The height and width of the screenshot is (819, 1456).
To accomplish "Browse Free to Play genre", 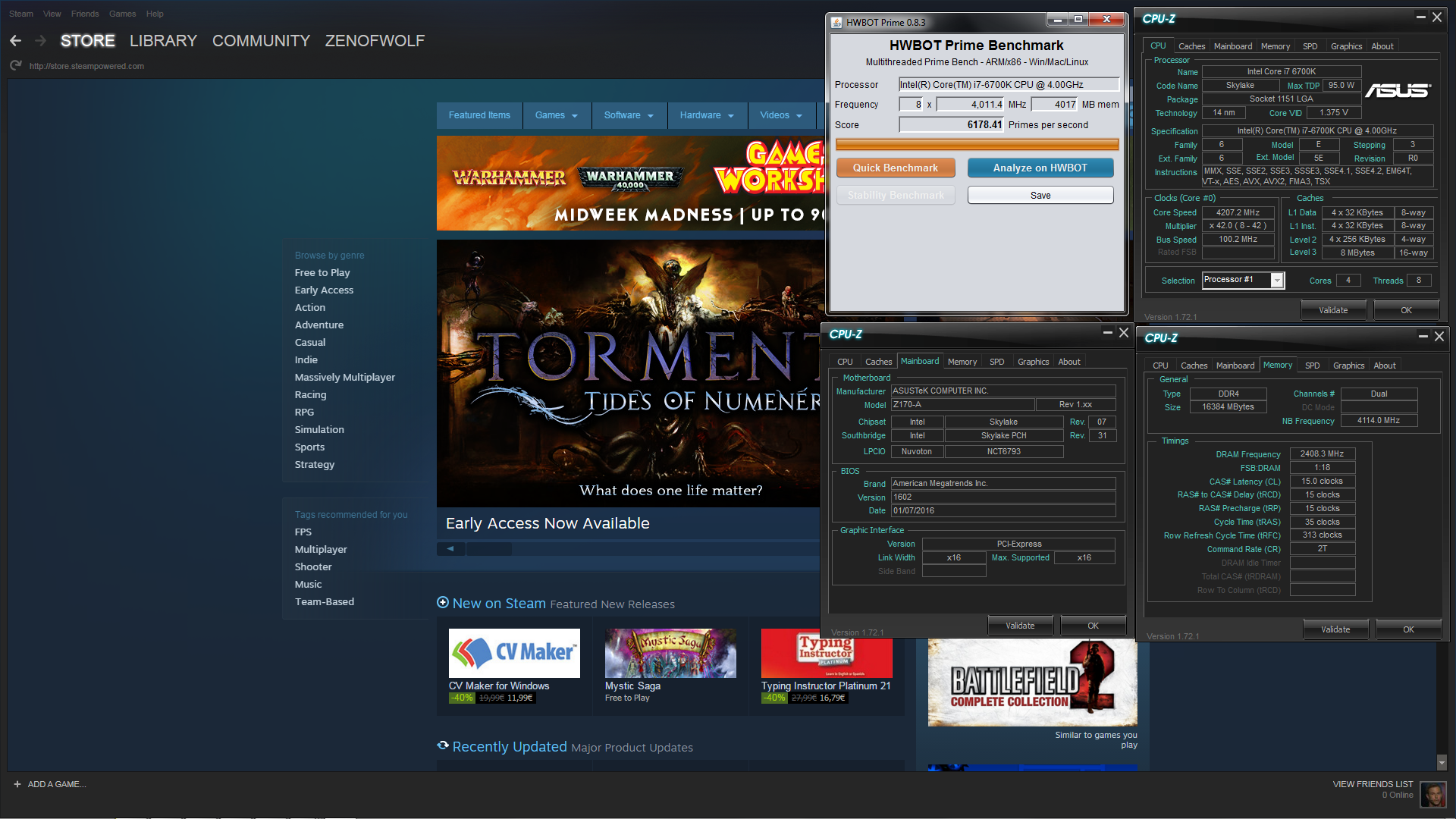I will pos(322,272).
